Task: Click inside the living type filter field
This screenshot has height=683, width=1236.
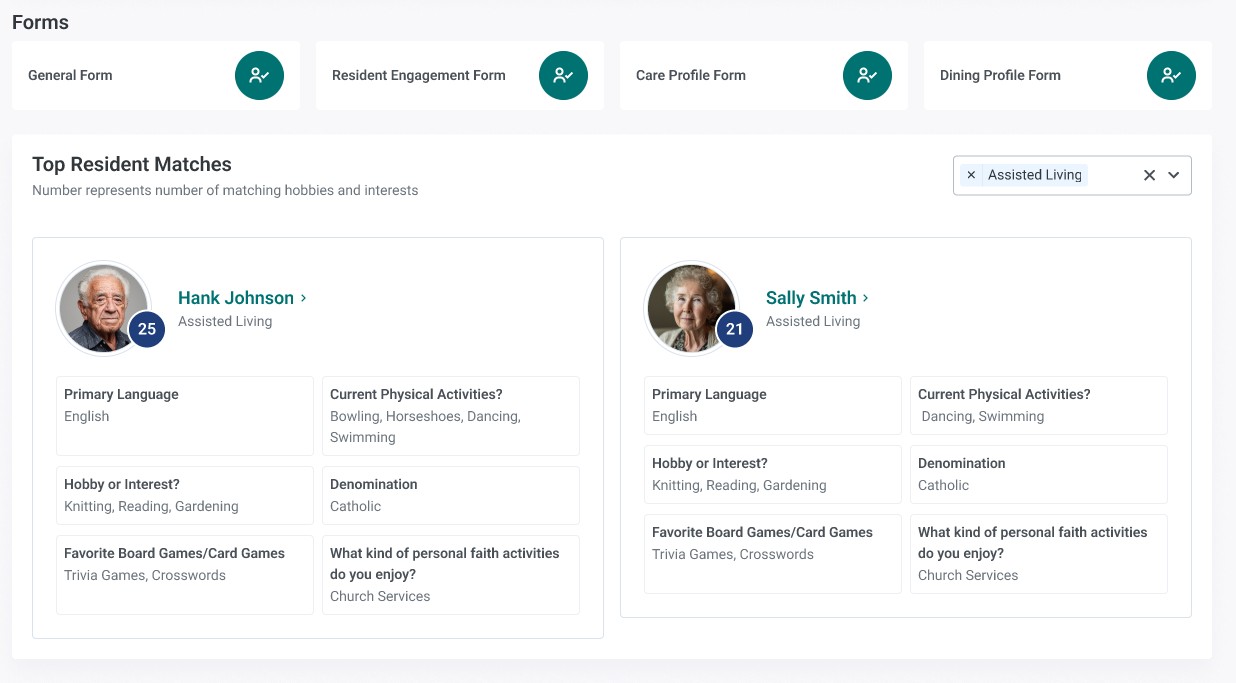Action: (1072, 175)
